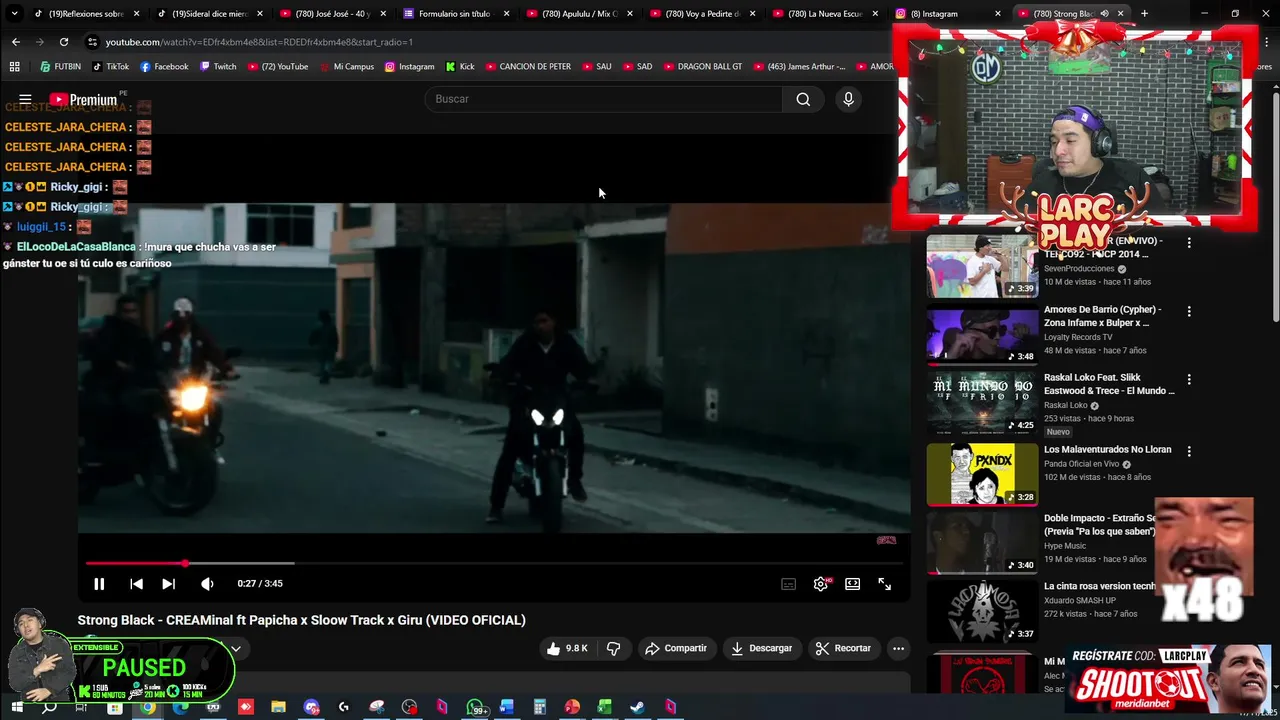Dislike the Strong Black video

coord(613,648)
